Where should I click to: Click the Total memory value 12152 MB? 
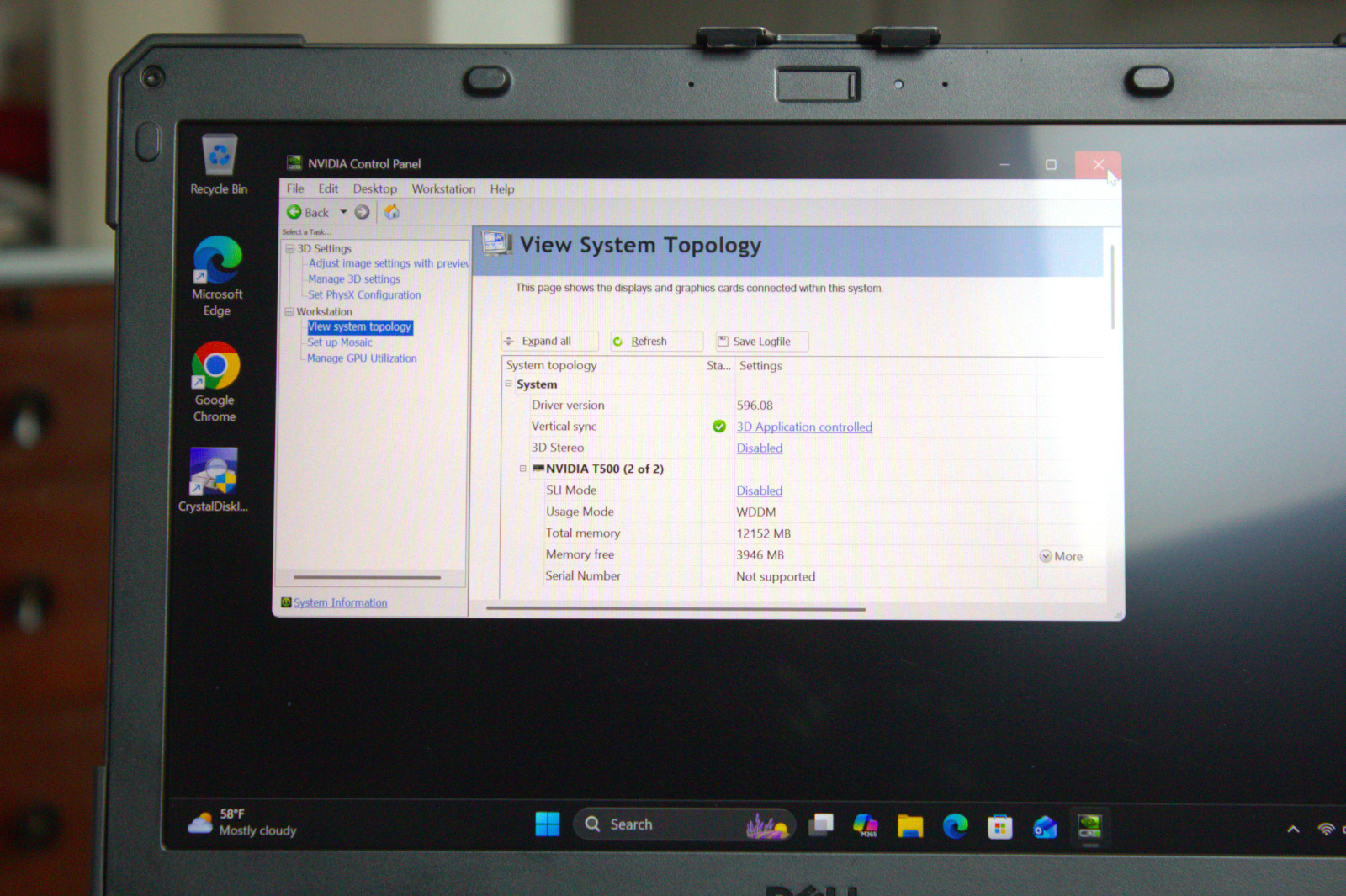tap(764, 533)
